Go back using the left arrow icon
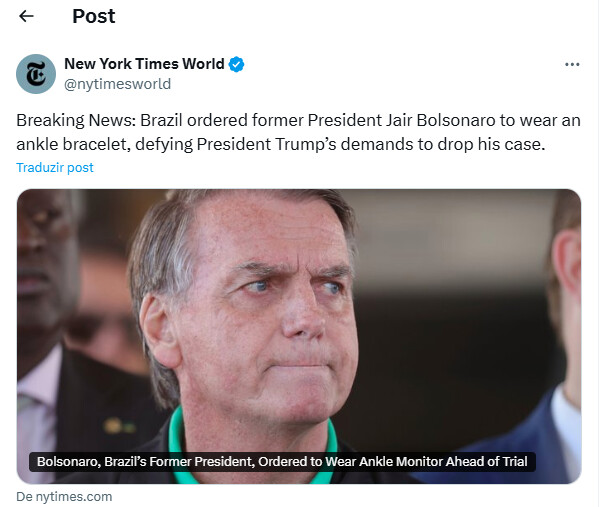This screenshot has height=507, width=600. click(26, 16)
